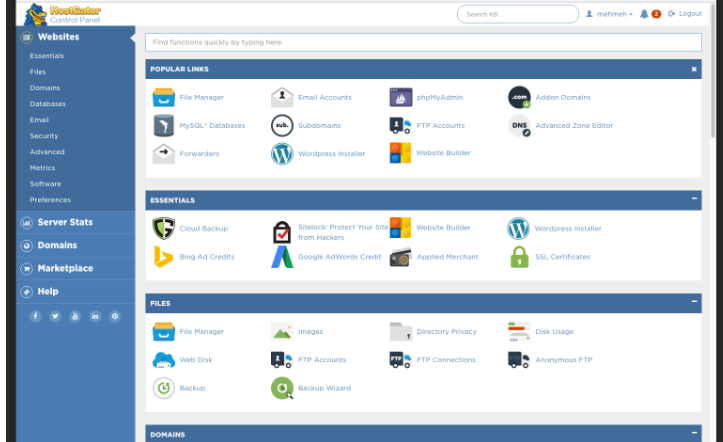The height and width of the screenshot is (442, 723).
Task: Click Wordpress Installer link under Essentials
Action: pos(568,229)
